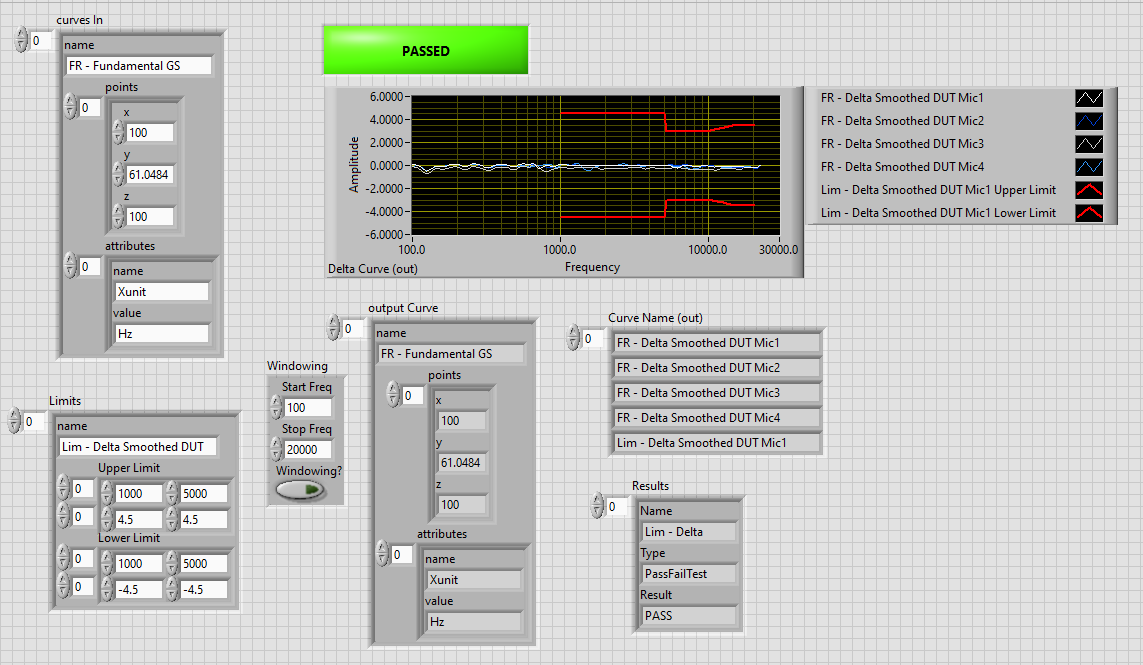The width and height of the screenshot is (1143, 665).
Task: Click the green PASSED indicator
Action: click(x=425, y=50)
